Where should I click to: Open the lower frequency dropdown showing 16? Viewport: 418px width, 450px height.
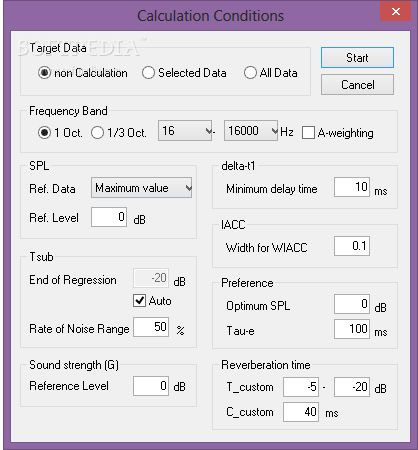[x=185, y=131]
